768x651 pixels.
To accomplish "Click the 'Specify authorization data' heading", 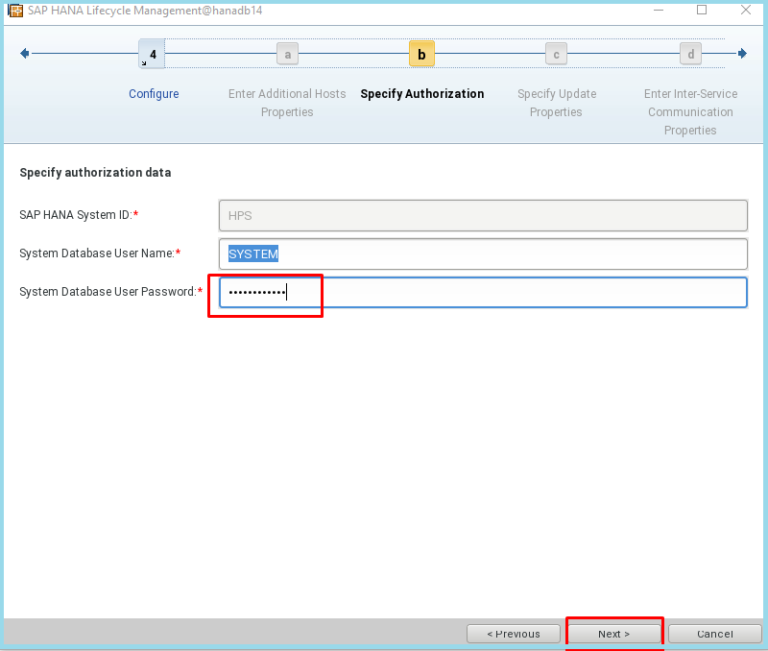I will click(96, 172).
